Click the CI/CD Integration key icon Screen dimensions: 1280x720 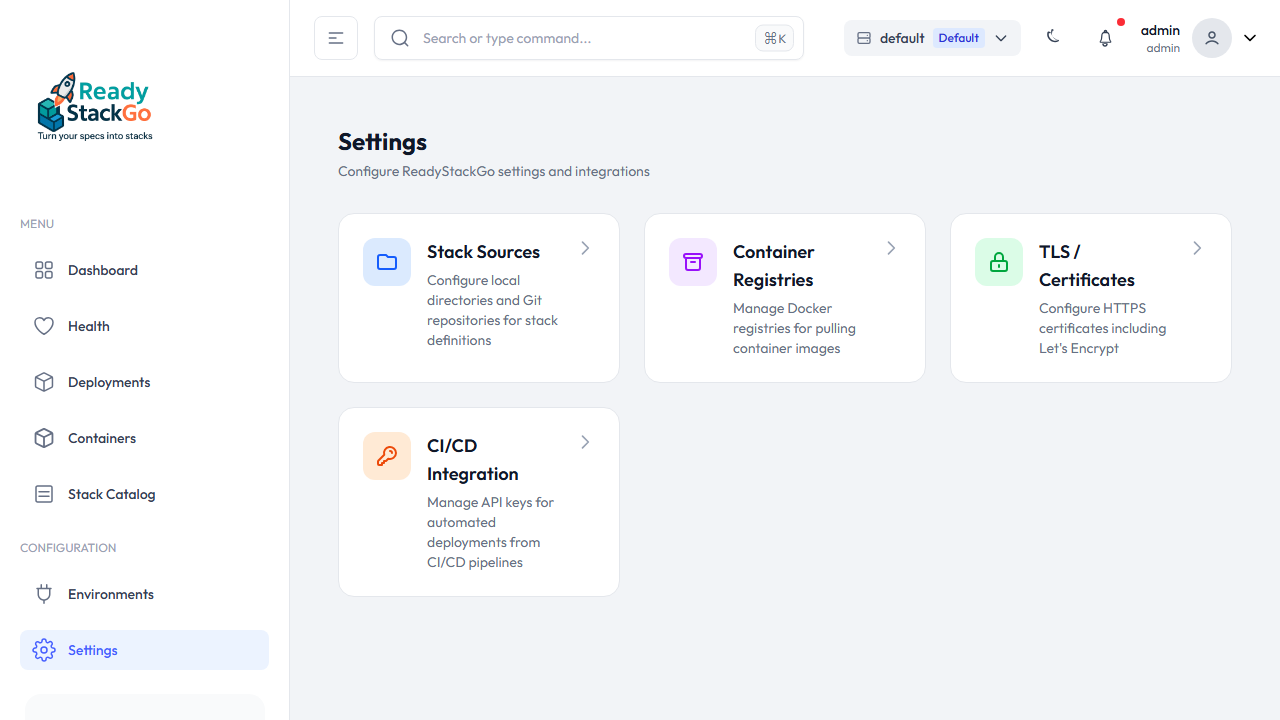(x=387, y=455)
